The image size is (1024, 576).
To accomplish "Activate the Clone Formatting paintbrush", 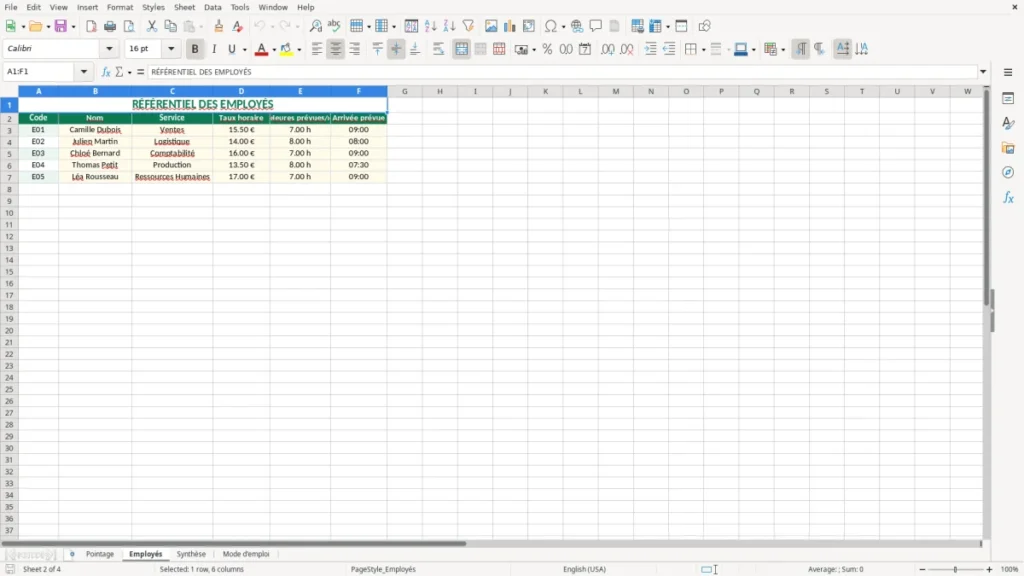I will [x=219, y=26].
